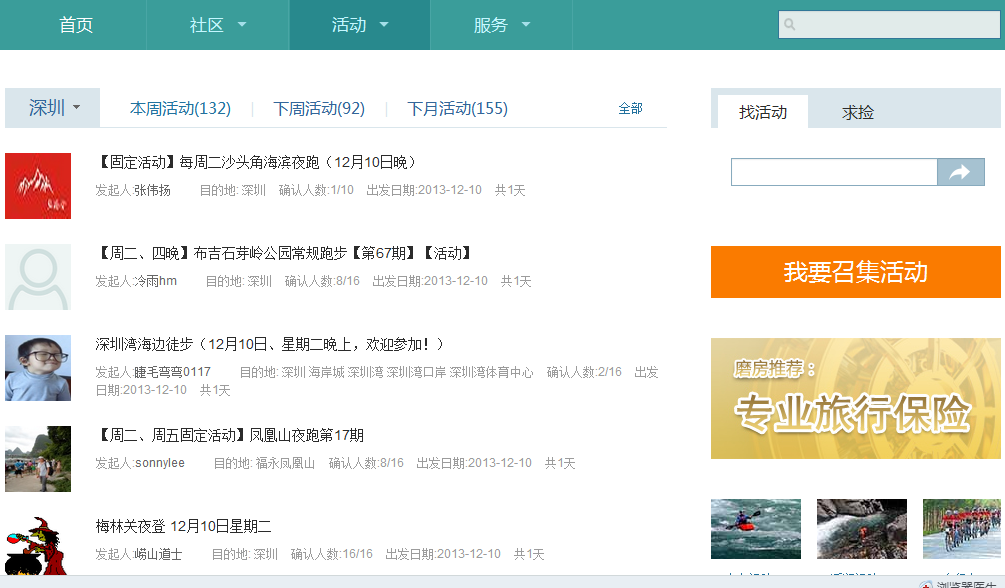Click the default gray avatar of 冷雨hm
1005x588 pixels.
(x=38, y=277)
